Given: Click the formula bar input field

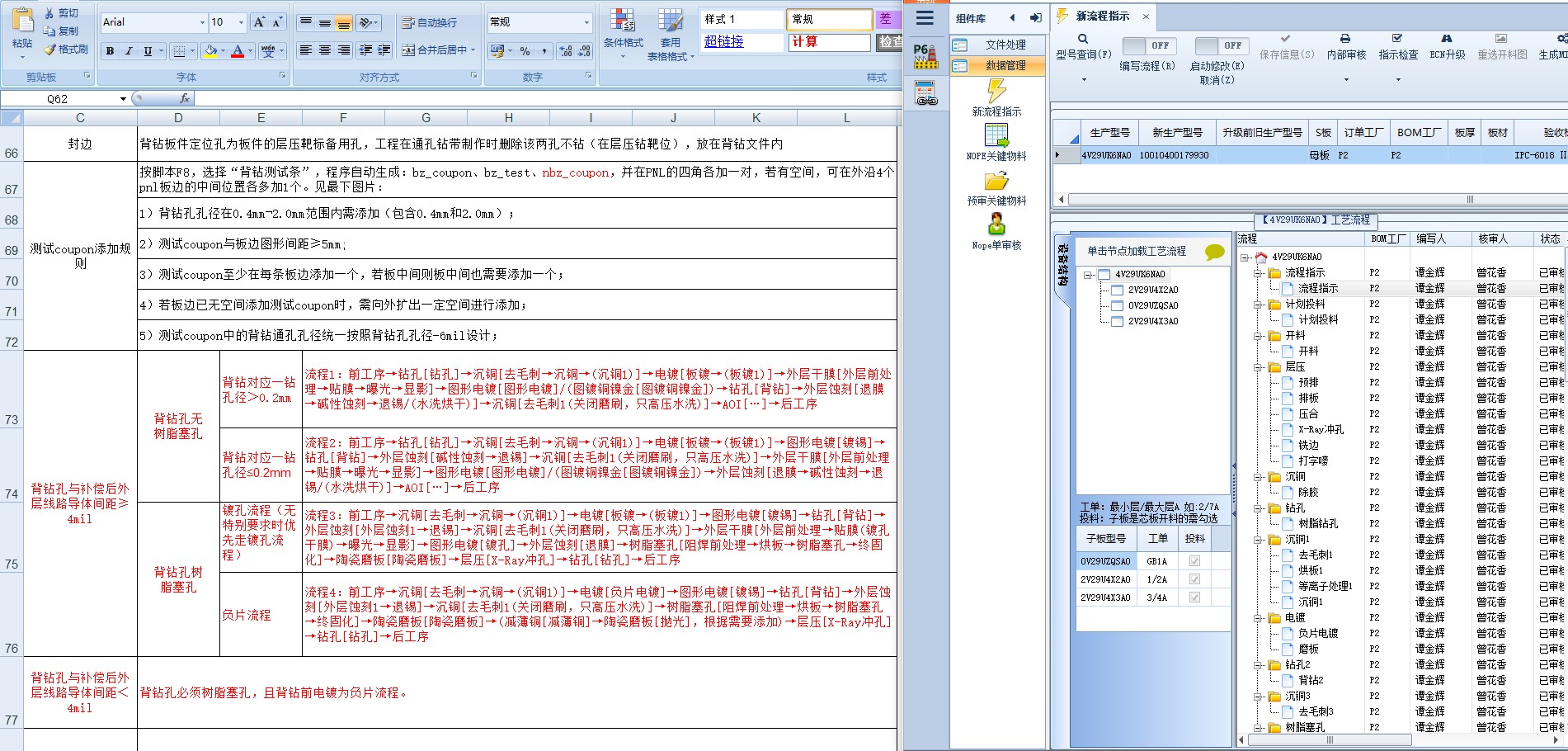Looking at the screenshot, I should [549, 98].
